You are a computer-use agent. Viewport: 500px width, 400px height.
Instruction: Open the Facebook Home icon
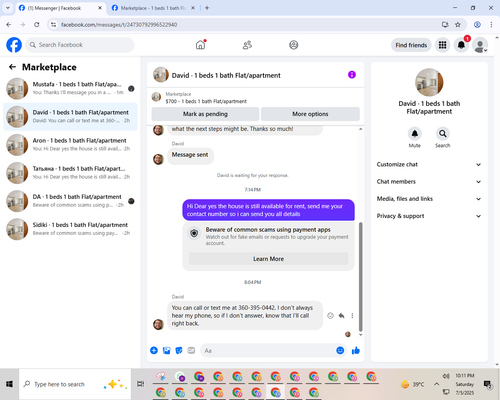(x=200, y=45)
